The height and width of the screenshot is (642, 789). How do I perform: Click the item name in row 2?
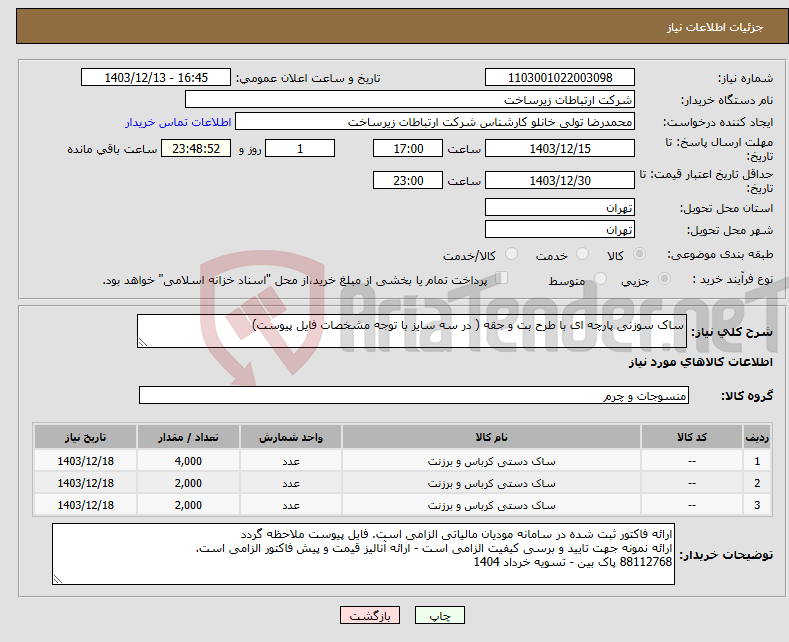click(x=491, y=483)
